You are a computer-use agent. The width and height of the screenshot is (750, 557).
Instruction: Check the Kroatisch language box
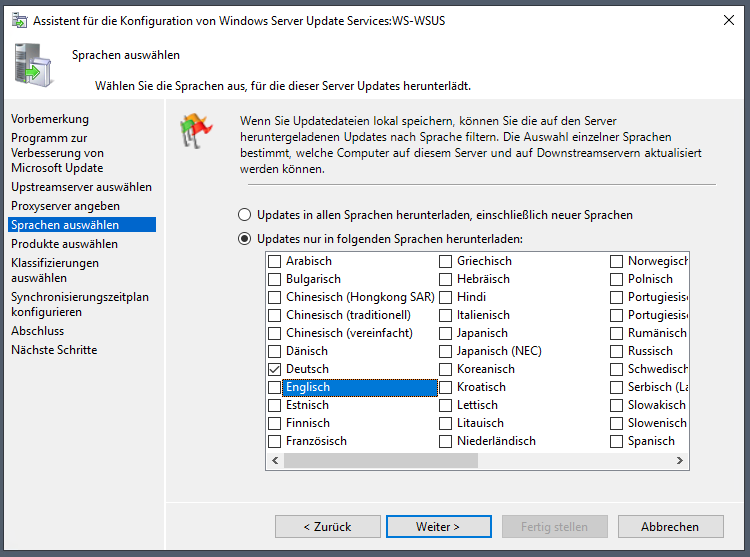445,387
